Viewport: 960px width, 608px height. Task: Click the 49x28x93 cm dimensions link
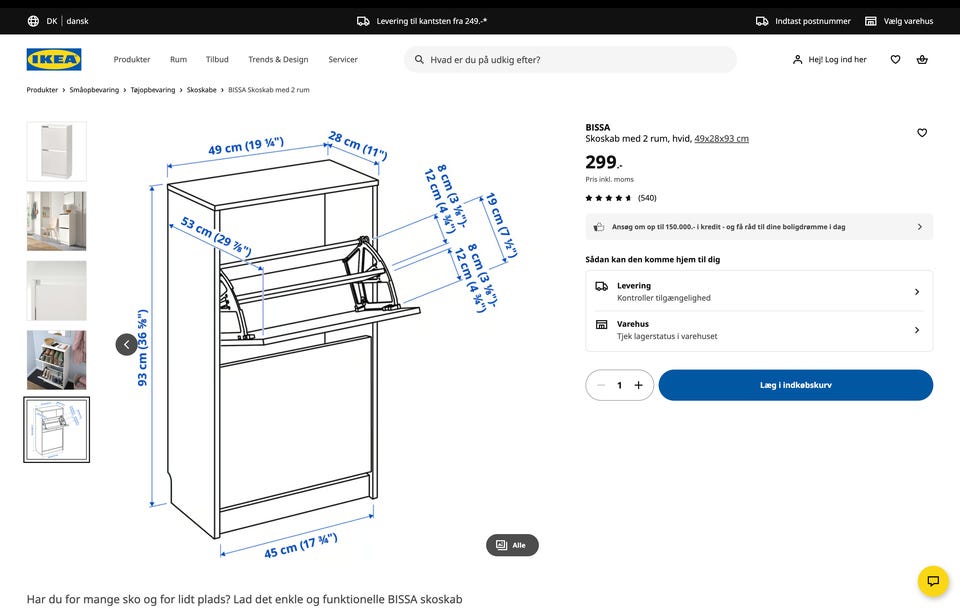click(721, 139)
